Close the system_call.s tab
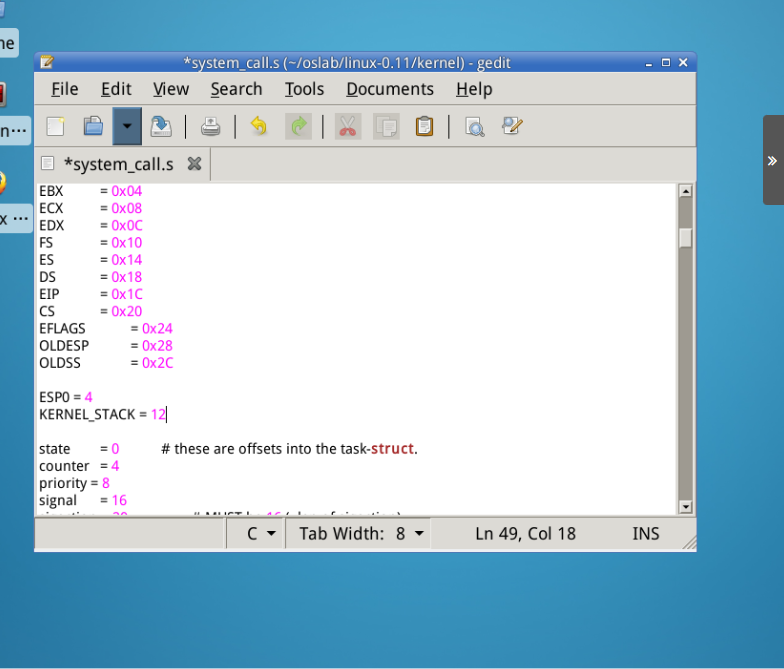 pyautogui.click(x=194, y=164)
